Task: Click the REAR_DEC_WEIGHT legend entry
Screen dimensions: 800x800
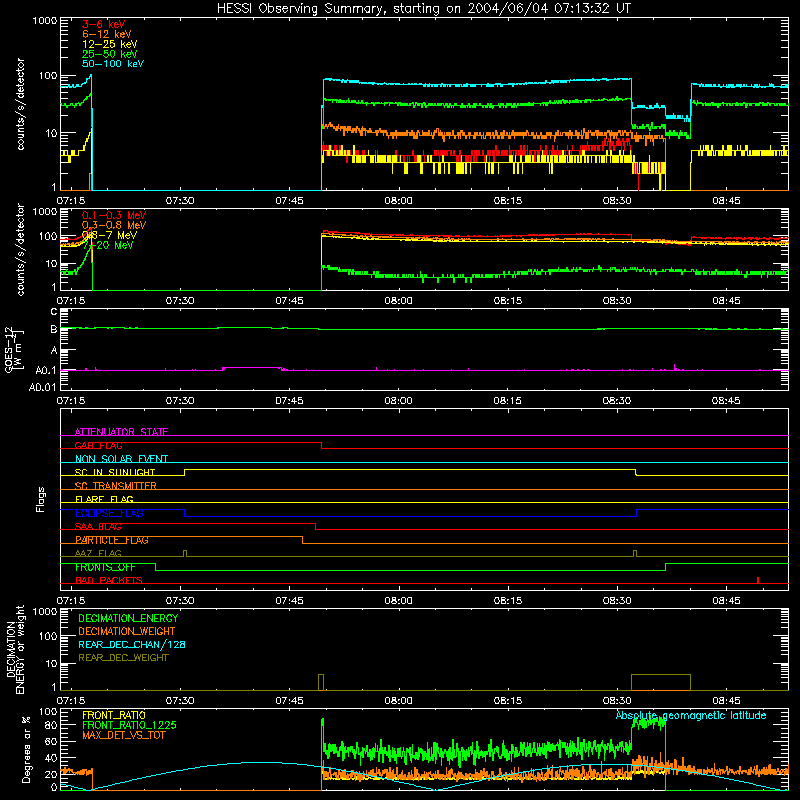Action: coord(123,658)
